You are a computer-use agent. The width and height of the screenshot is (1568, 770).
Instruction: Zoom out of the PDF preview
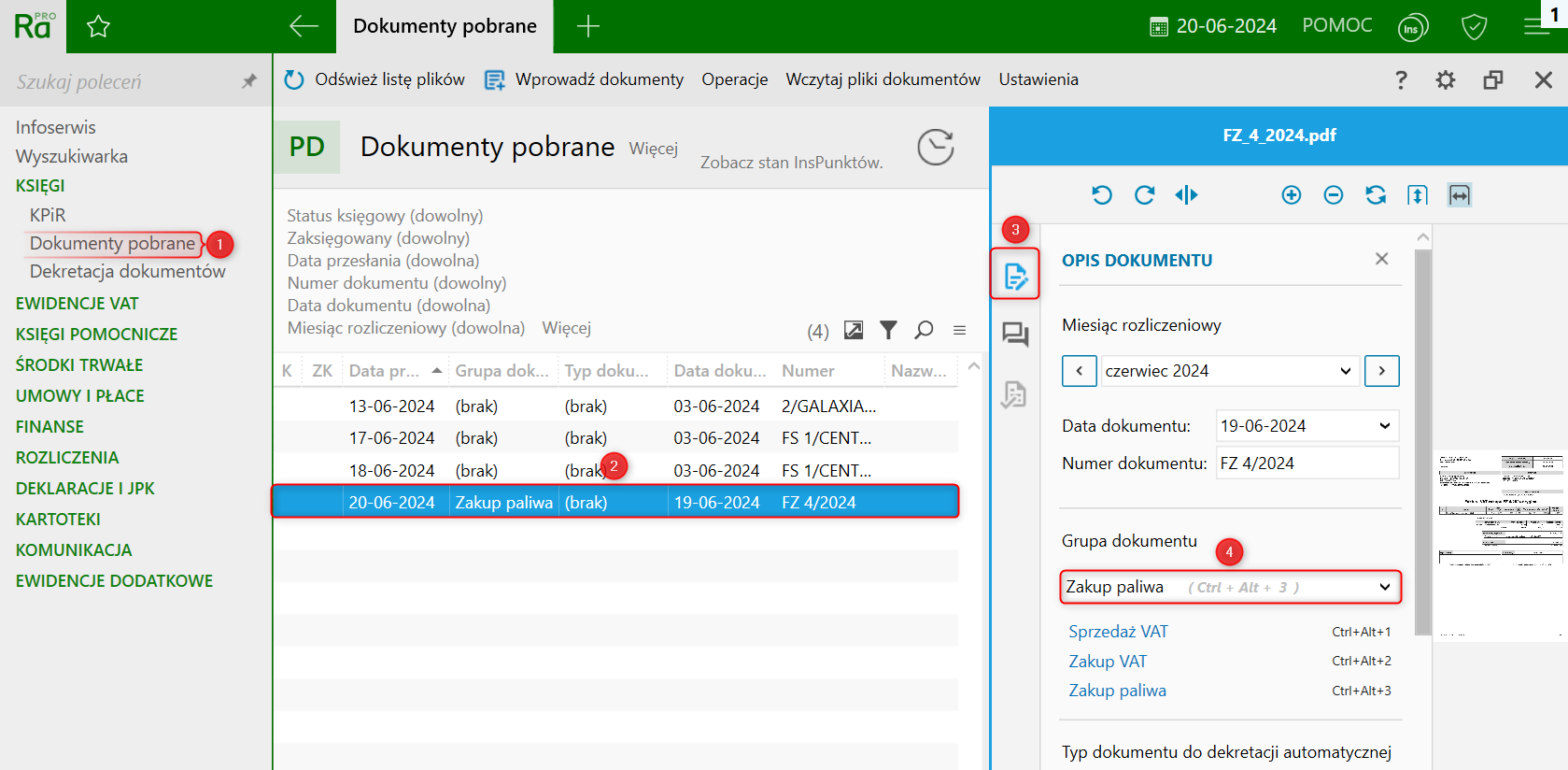tap(1333, 195)
